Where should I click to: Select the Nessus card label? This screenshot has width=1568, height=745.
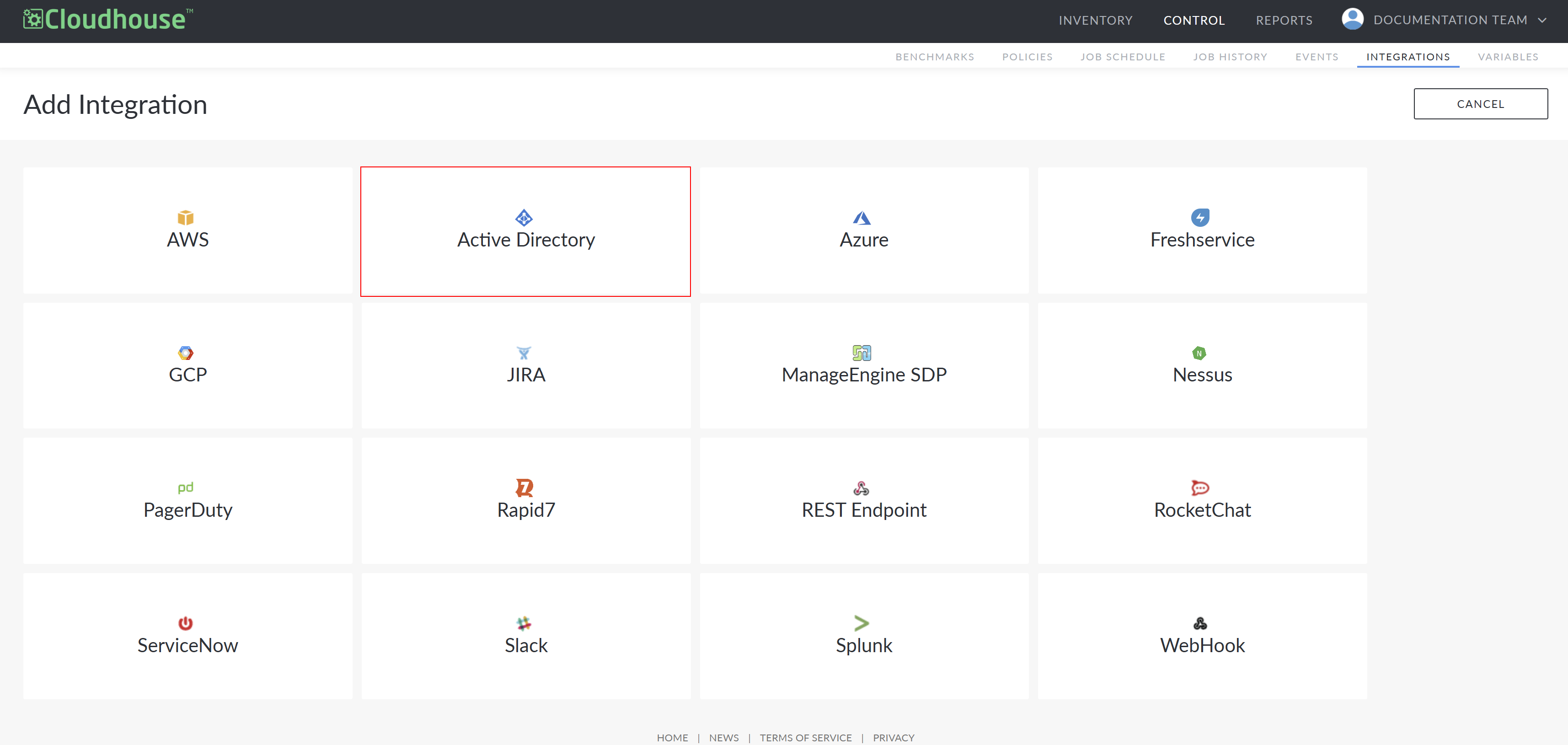1202,374
